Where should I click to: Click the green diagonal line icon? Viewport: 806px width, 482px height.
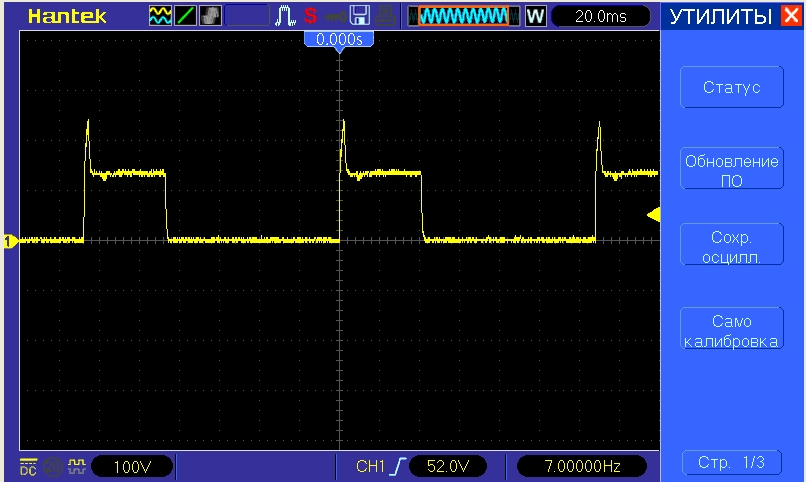tap(186, 16)
